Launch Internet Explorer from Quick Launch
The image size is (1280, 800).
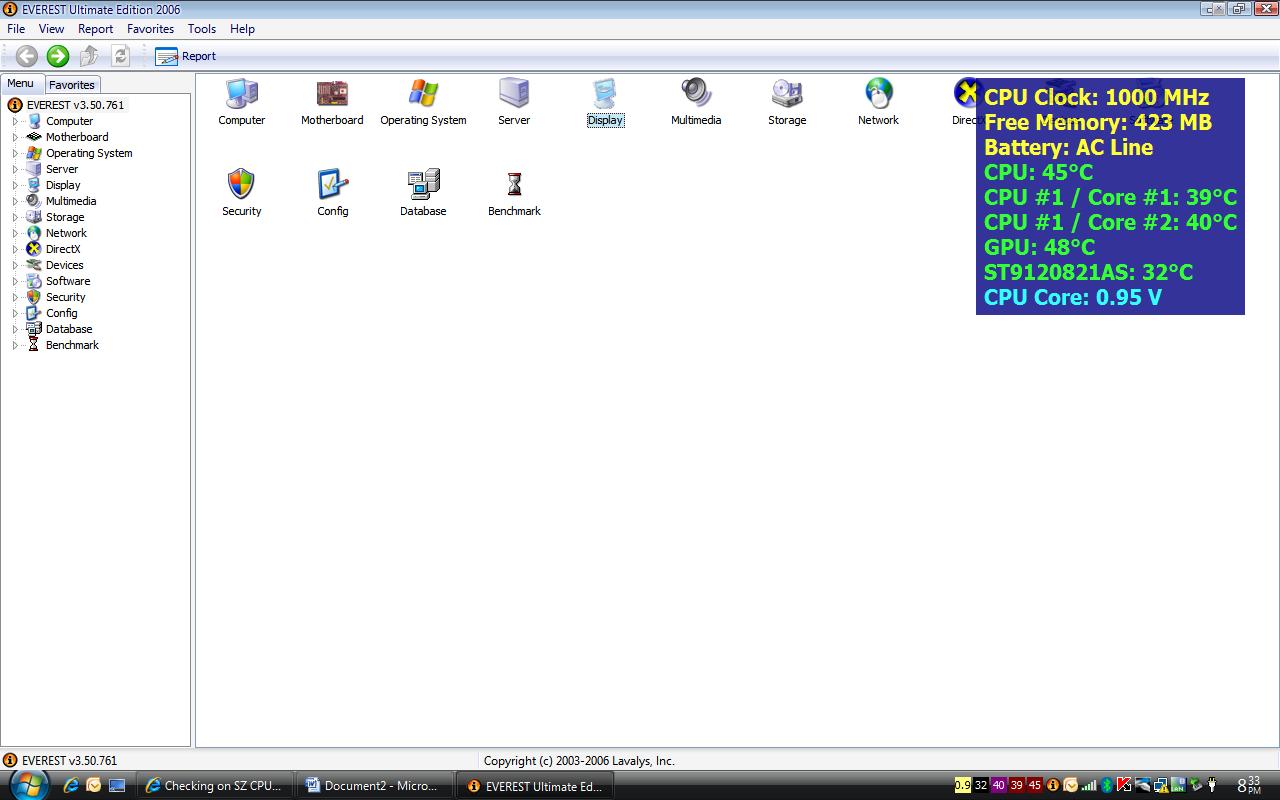pyautogui.click(x=71, y=786)
